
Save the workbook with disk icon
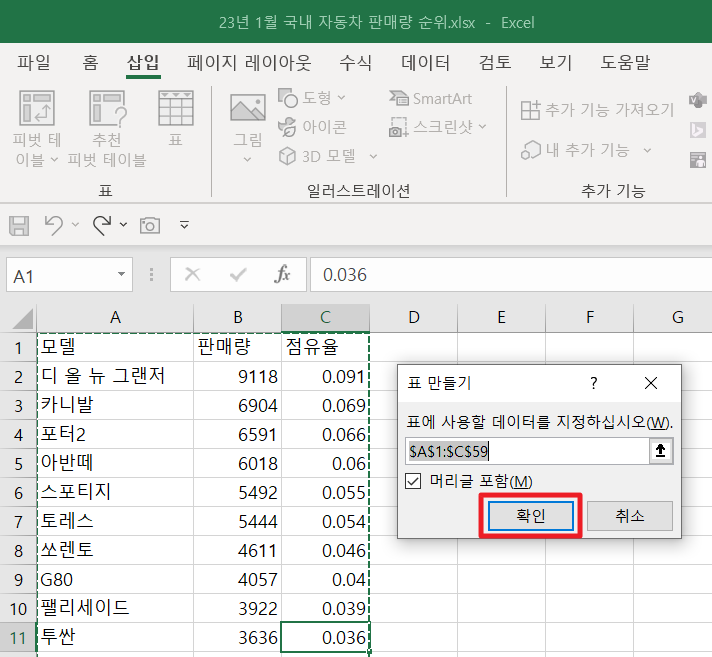19,225
